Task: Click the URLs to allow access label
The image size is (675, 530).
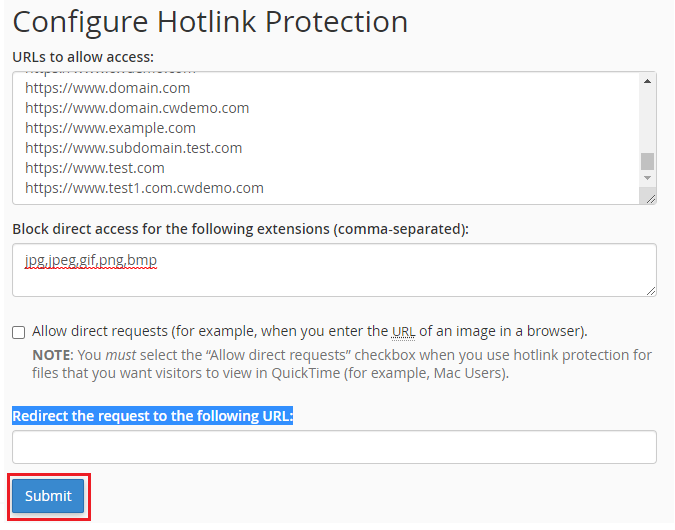Action: [83, 57]
